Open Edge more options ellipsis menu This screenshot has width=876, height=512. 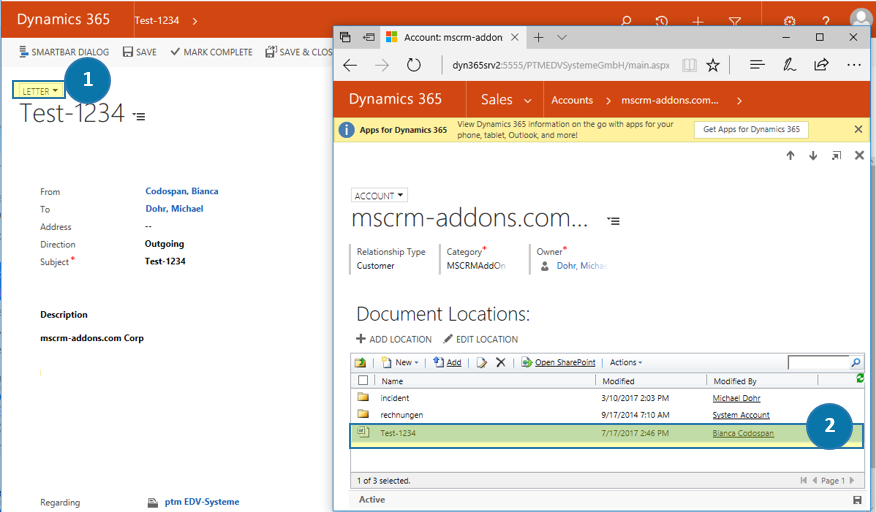tap(854, 65)
